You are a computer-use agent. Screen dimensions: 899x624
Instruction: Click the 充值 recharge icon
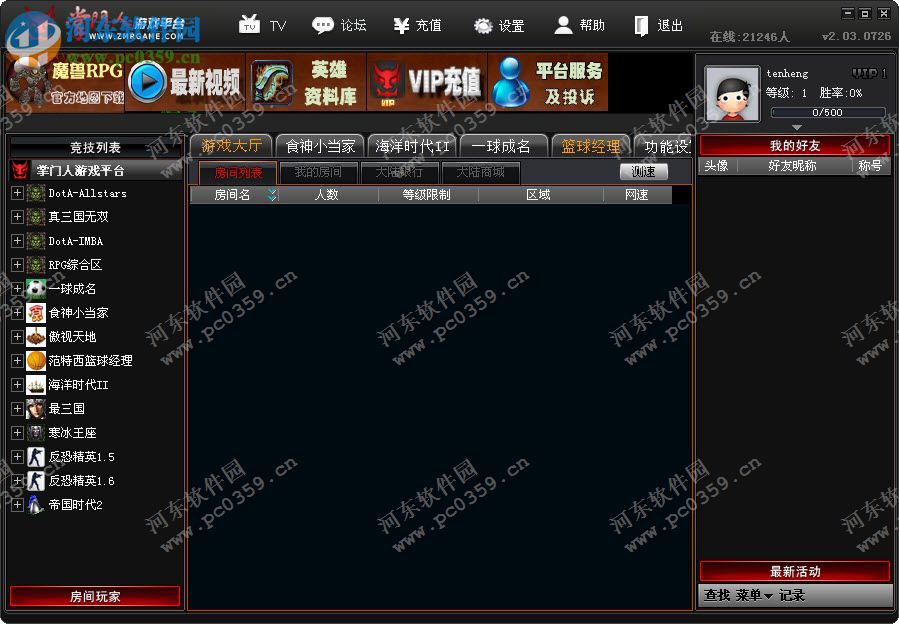tap(402, 25)
